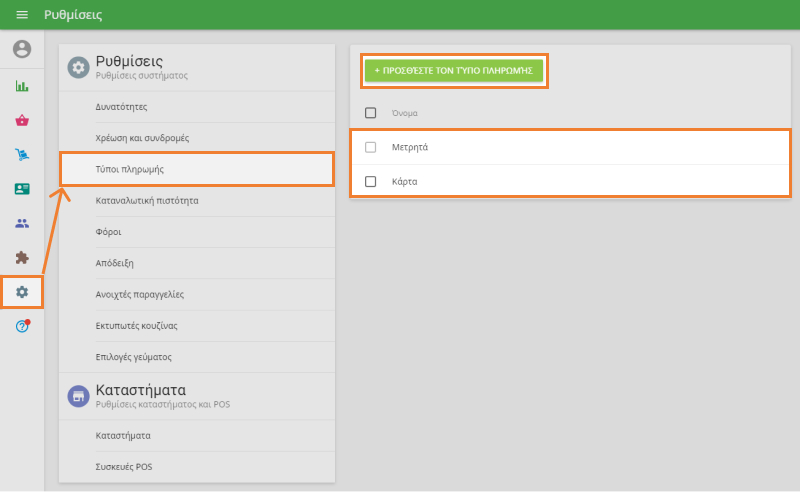Go to Φόροι settings section

click(x=109, y=232)
